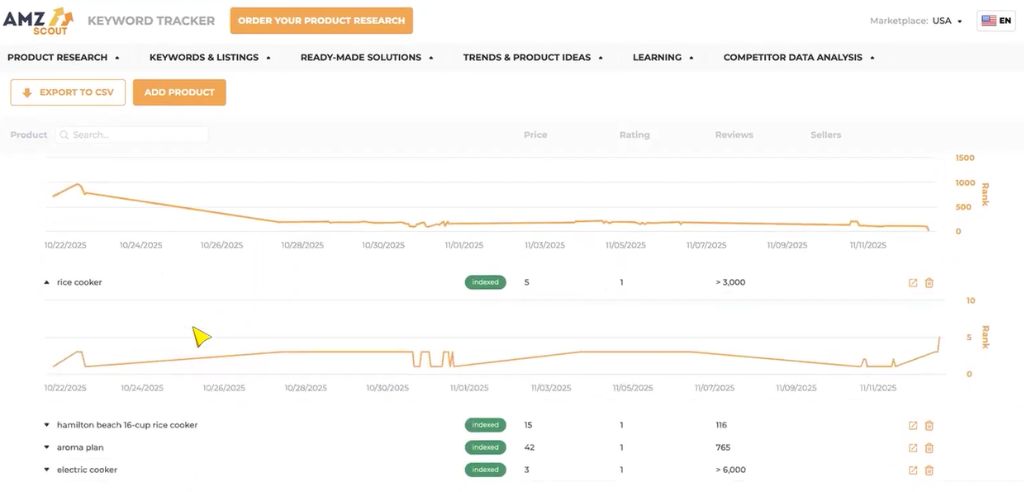Open external link for aroma plan keyword
Image resolution: width=1024 pixels, height=492 pixels.
pos(913,448)
